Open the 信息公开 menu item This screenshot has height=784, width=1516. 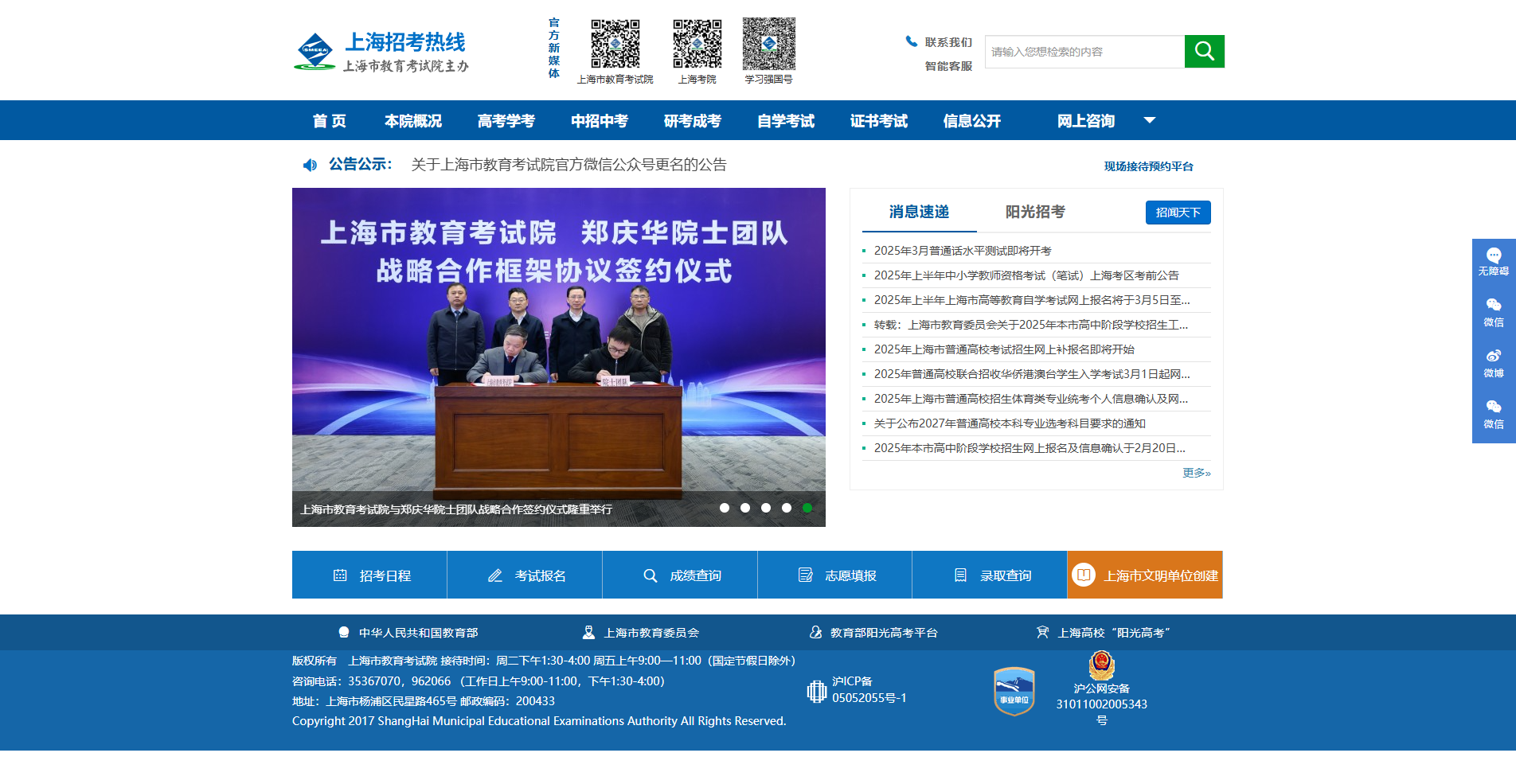click(971, 120)
